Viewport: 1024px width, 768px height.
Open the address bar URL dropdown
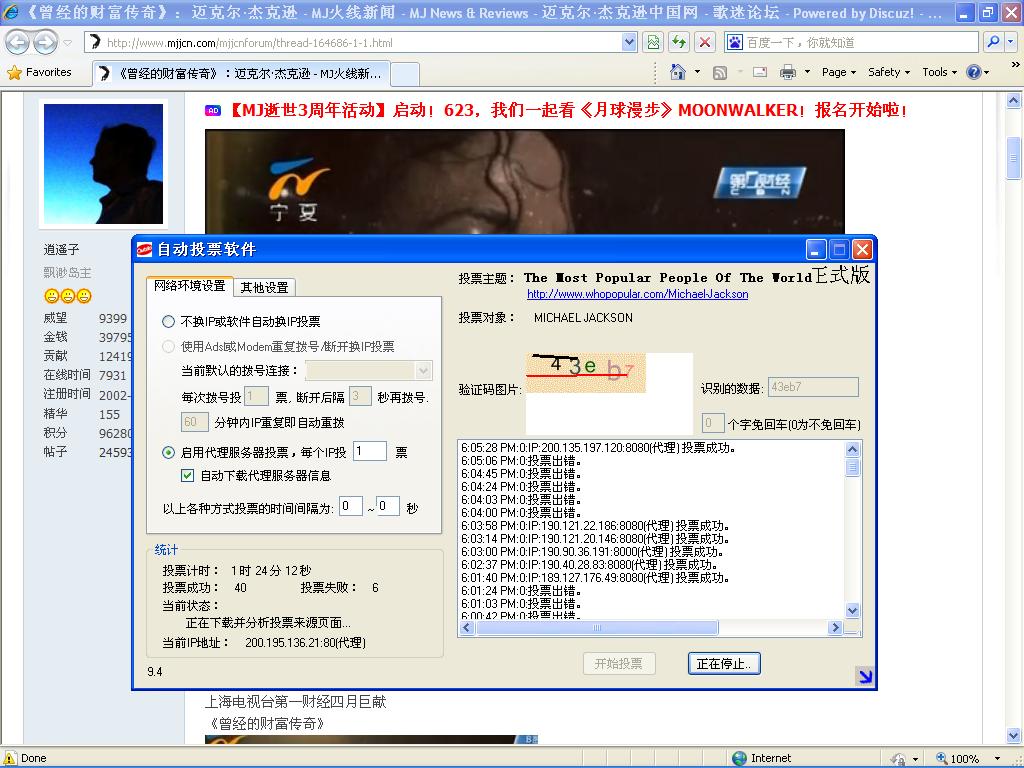pos(629,42)
